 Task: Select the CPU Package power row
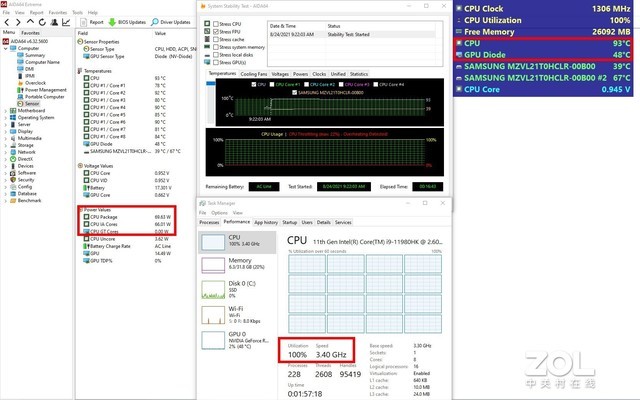pyautogui.click(x=127, y=217)
